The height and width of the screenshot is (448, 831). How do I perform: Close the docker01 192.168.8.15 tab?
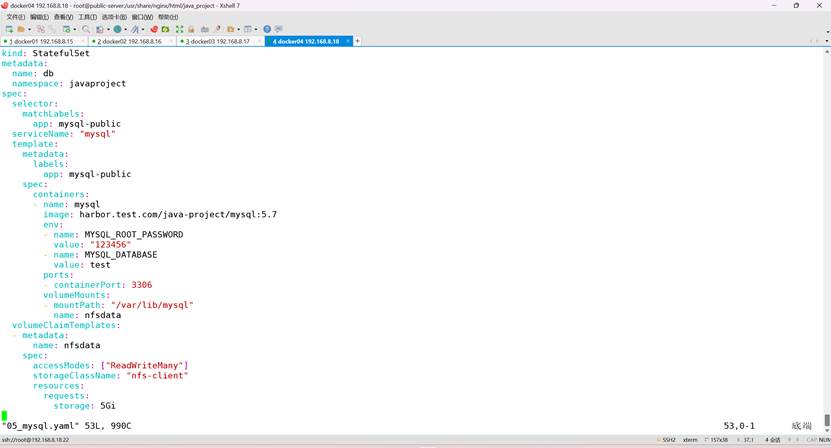pos(84,41)
